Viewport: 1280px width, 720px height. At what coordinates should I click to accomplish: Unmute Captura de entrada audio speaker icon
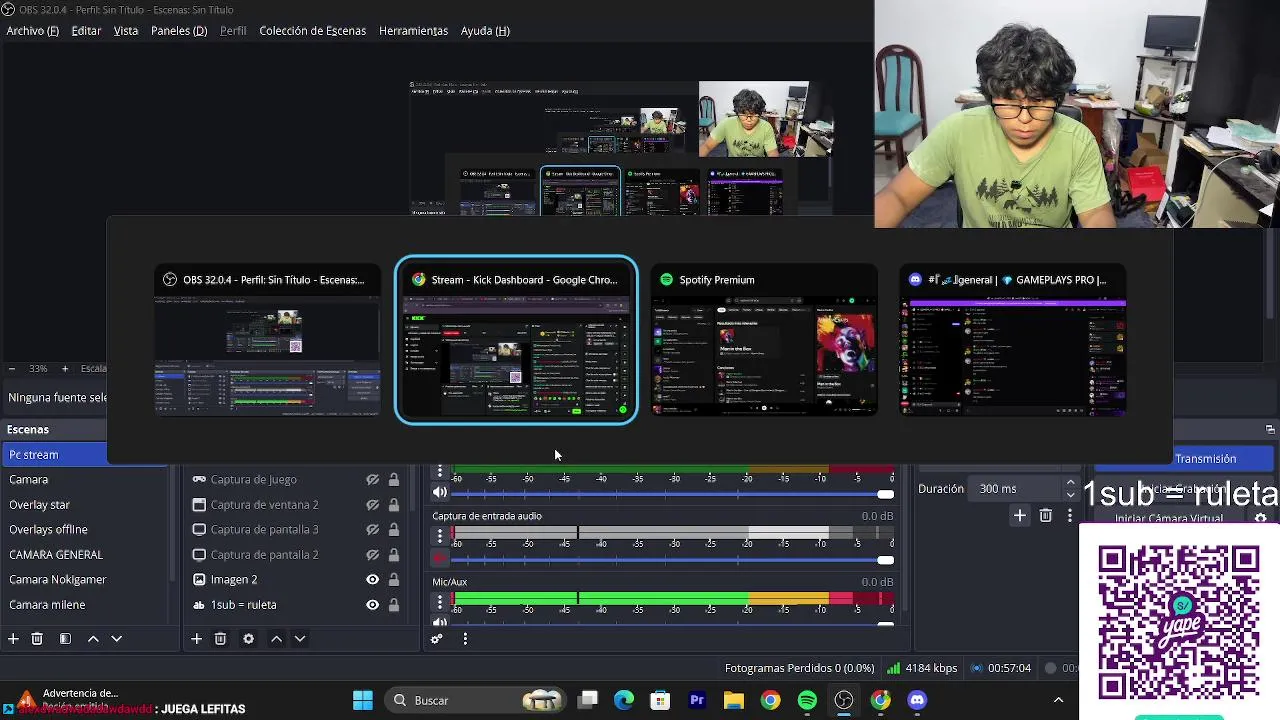pyautogui.click(x=439, y=558)
